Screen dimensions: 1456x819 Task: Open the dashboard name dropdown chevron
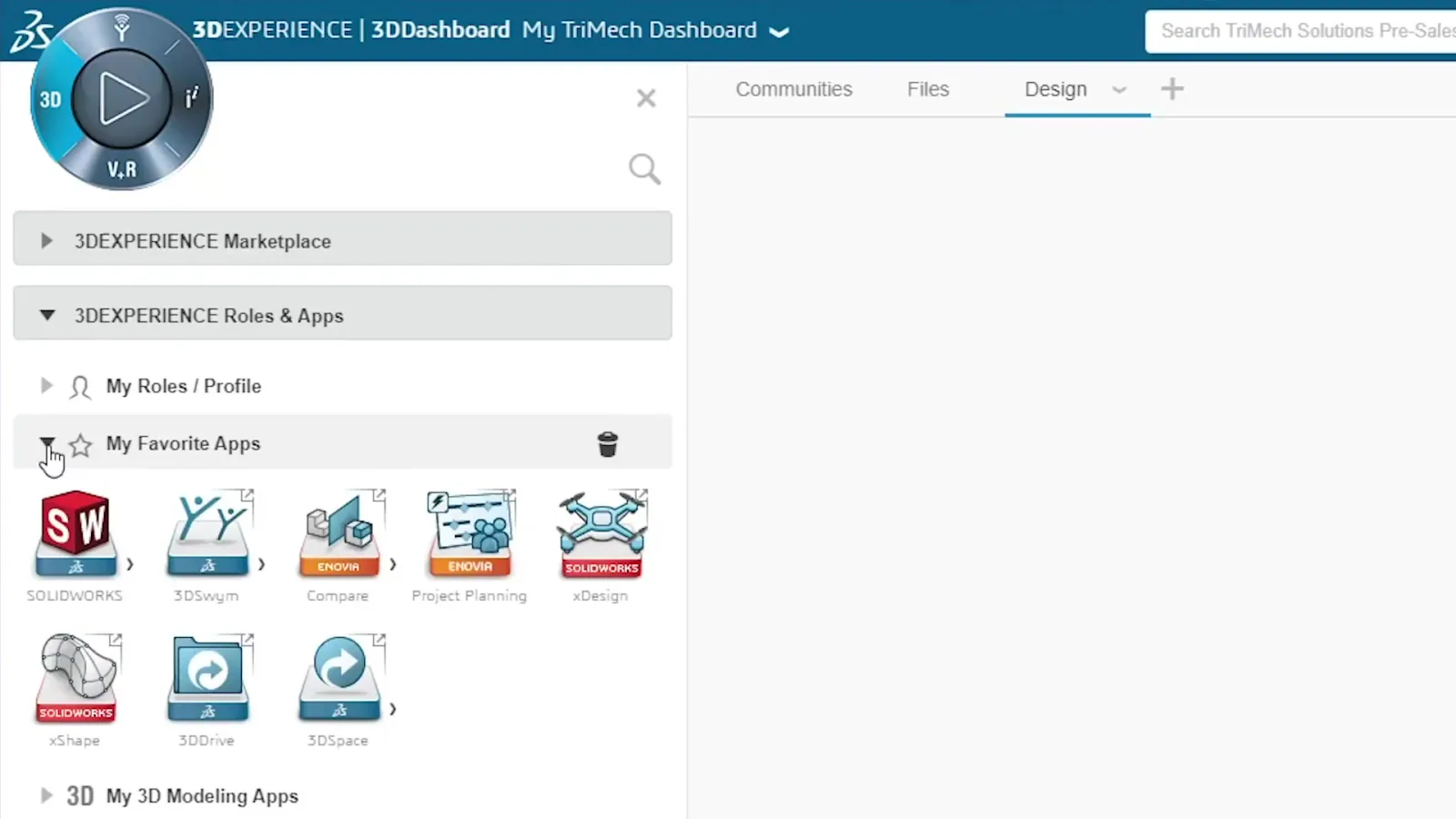coord(778,31)
